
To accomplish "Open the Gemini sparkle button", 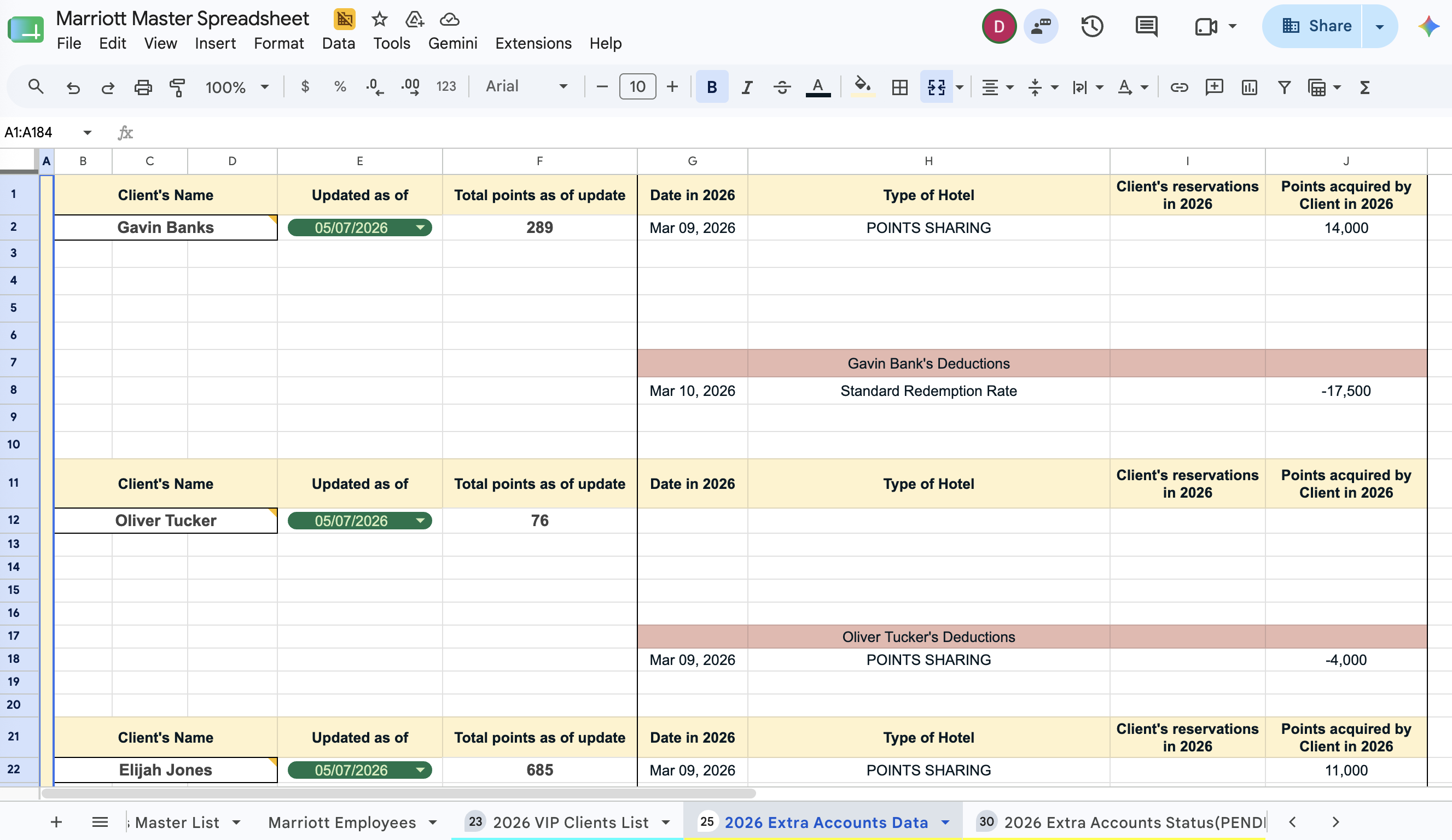I will [1428, 26].
